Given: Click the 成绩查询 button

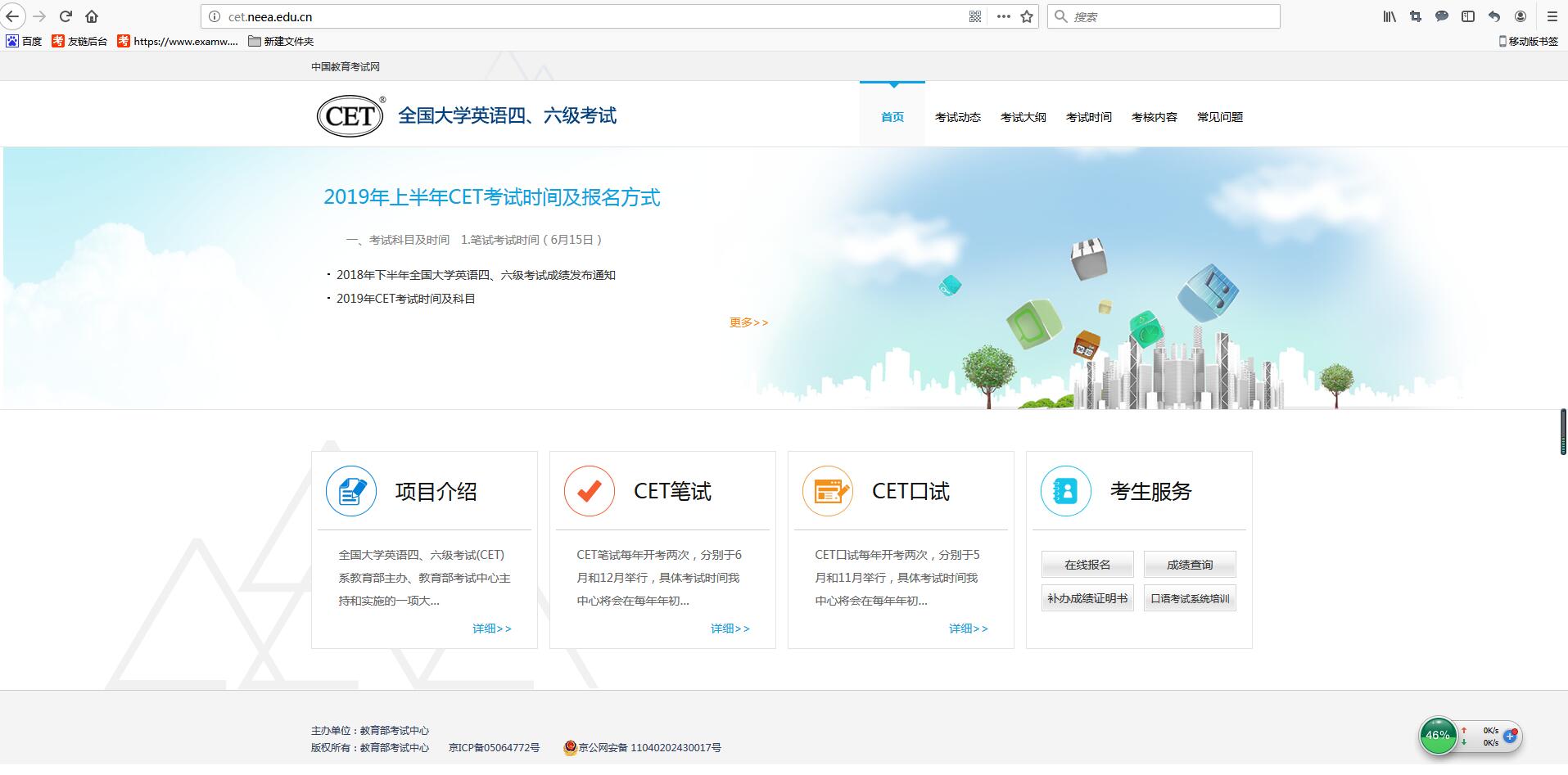Looking at the screenshot, I should 1190,565.
